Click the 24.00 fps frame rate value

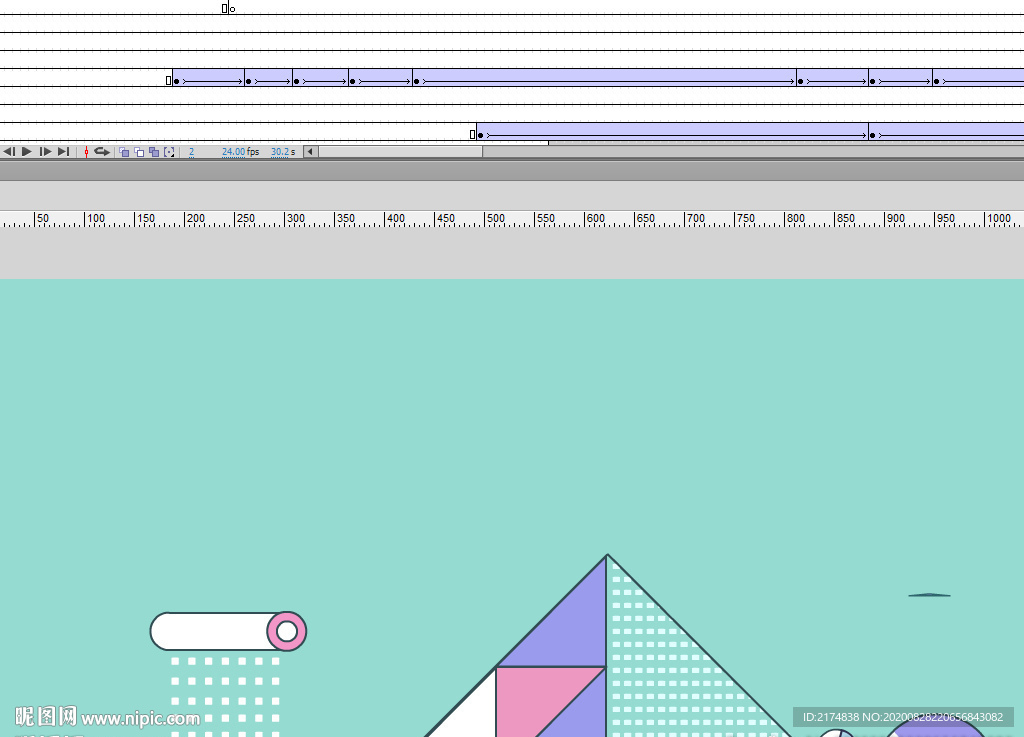(x=240, y=151)
